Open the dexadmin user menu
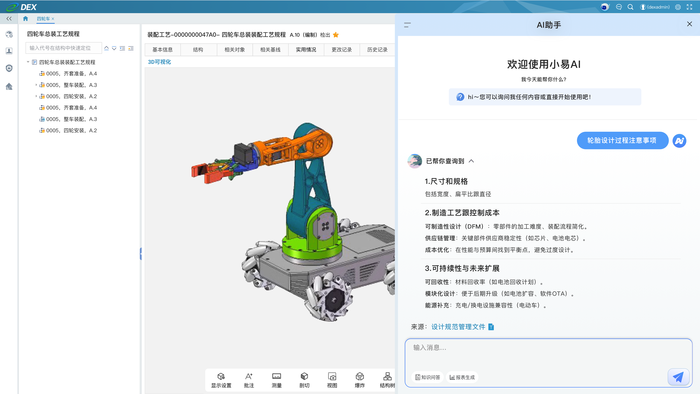Image resolution: width=700 pixels, height=394 pixels. pyautogui.click(x=655, y=7)
